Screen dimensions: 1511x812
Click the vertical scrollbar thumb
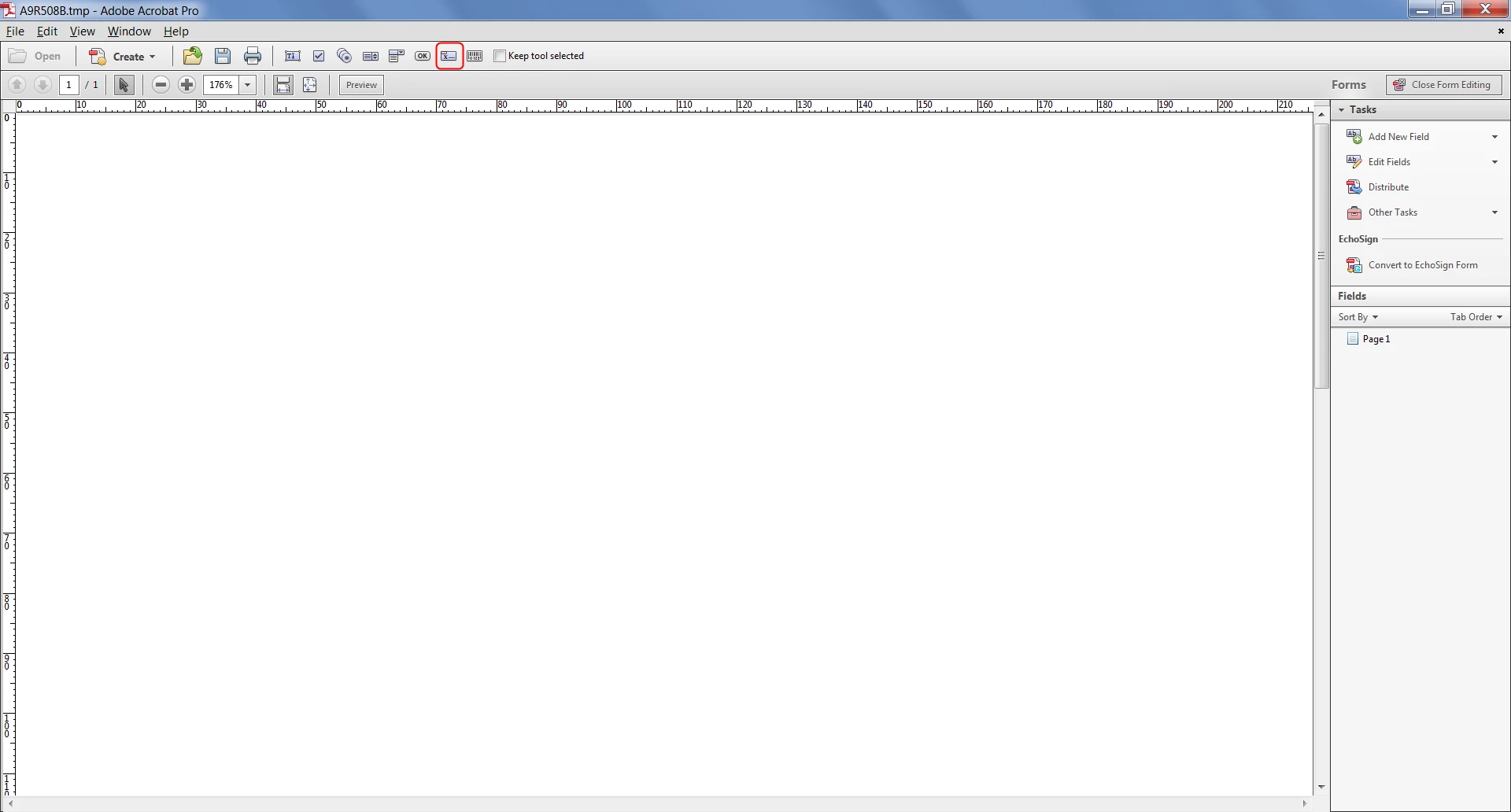1321,256
